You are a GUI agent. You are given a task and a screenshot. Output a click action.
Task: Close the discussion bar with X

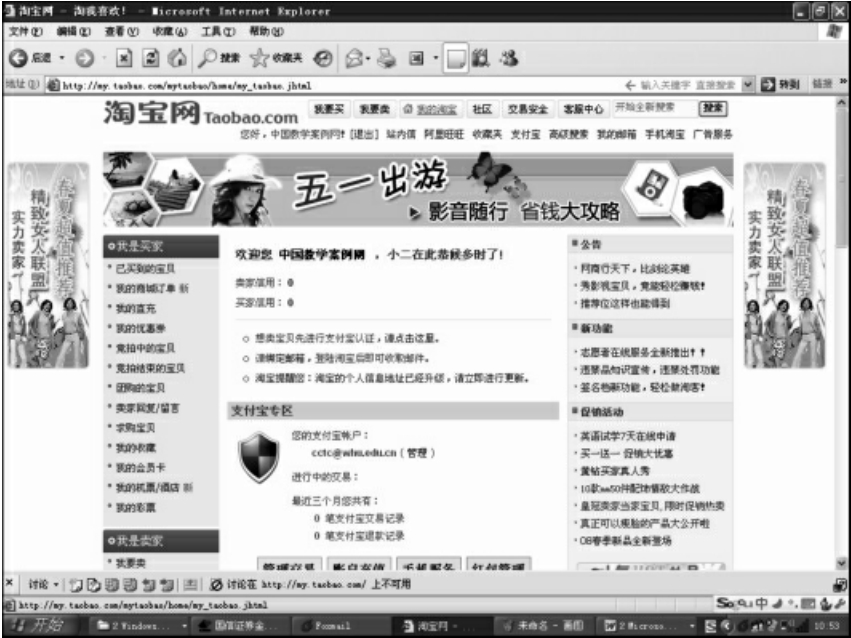(x=9, y=583)
